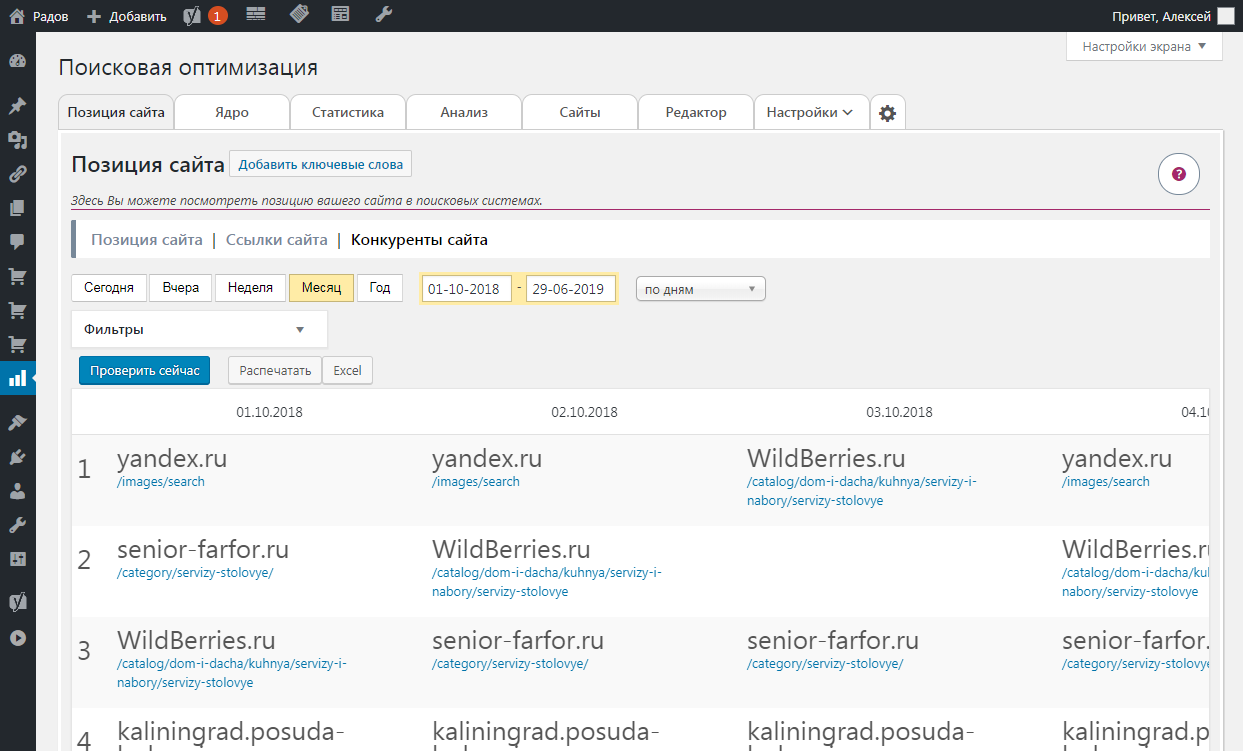Open Appearance paintbrush sidebar icon

(x=17, y=423)
